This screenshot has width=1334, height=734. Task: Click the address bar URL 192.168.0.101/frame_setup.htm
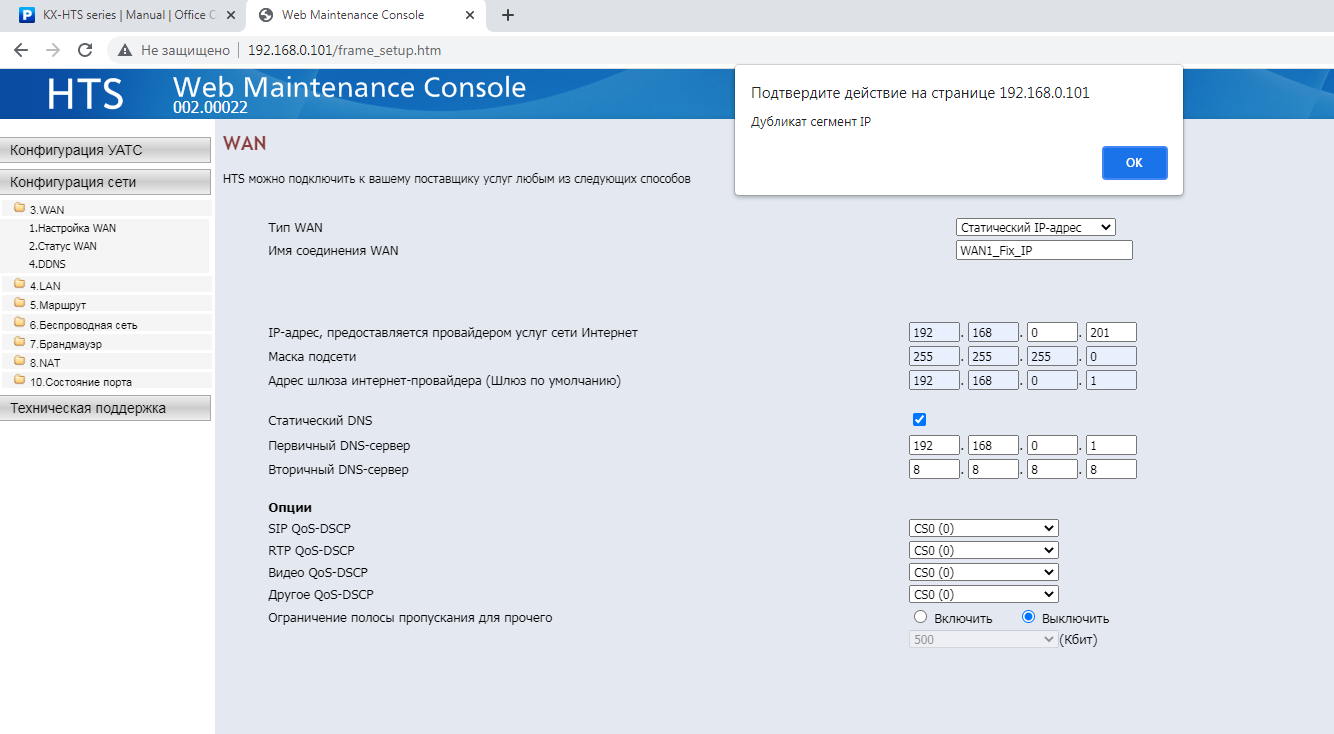coord(344,50)
